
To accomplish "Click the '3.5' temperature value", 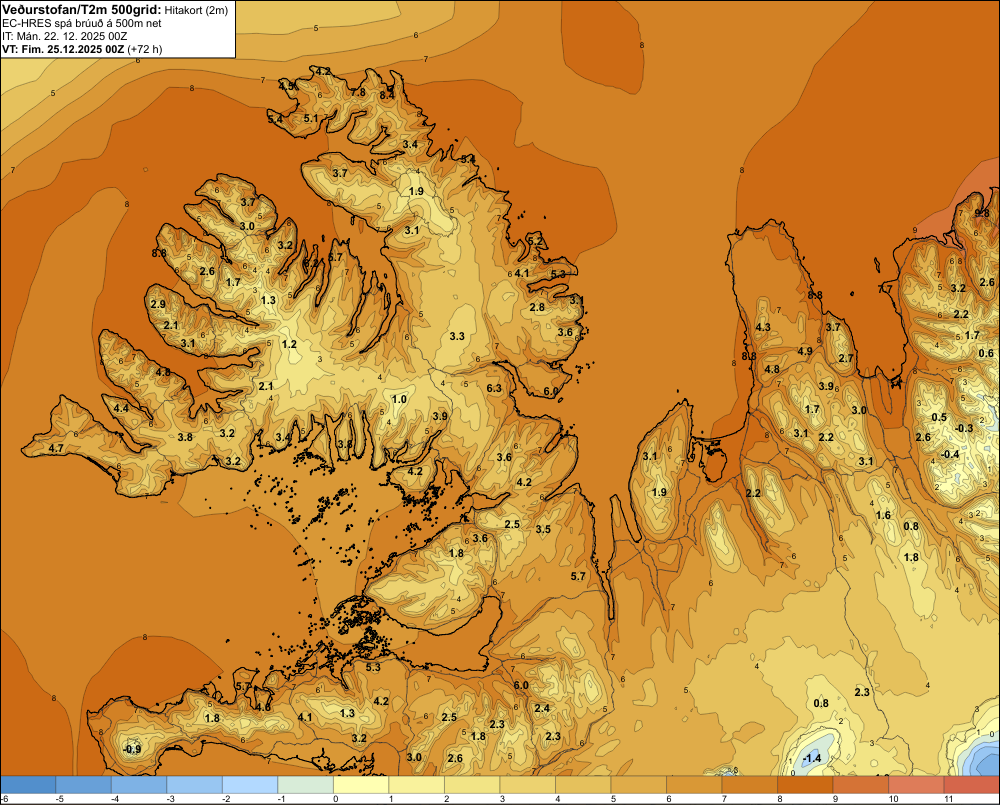I will (x=543, y=529).
